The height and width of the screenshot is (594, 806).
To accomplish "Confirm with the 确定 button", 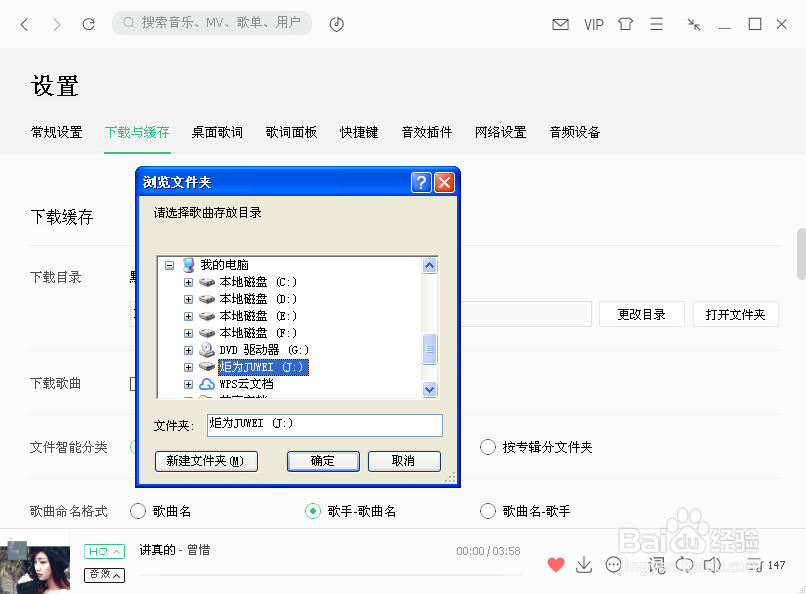I will (323, 461).
